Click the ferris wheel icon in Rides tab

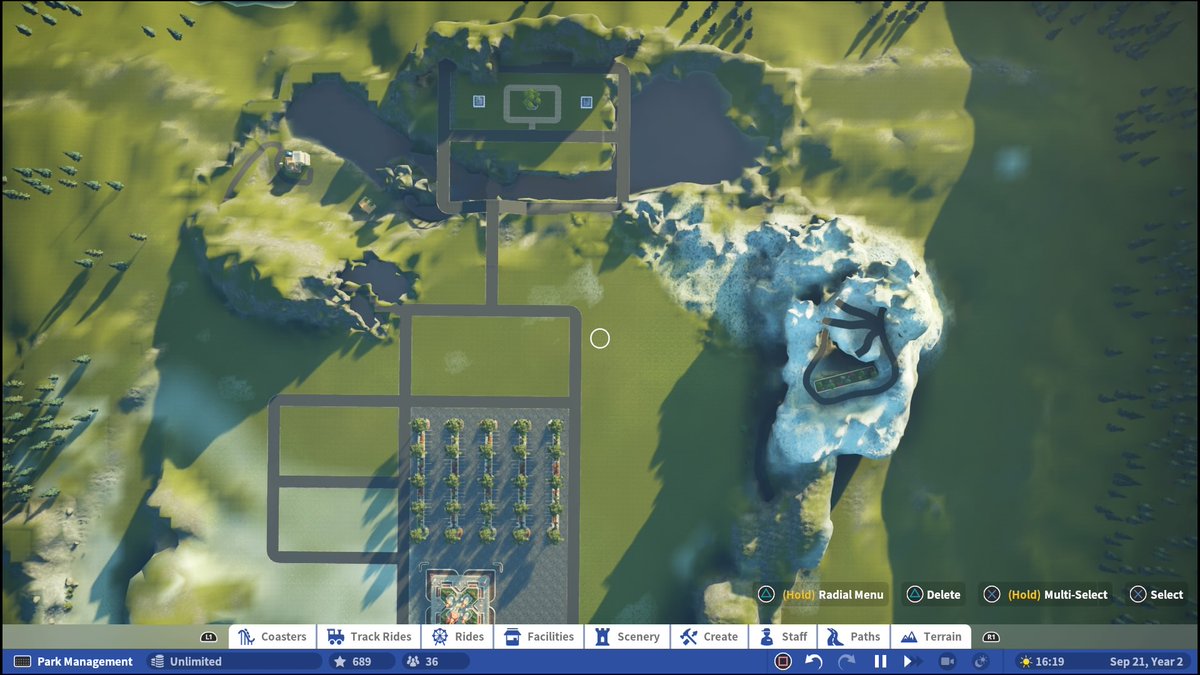[x=439, y=637]
